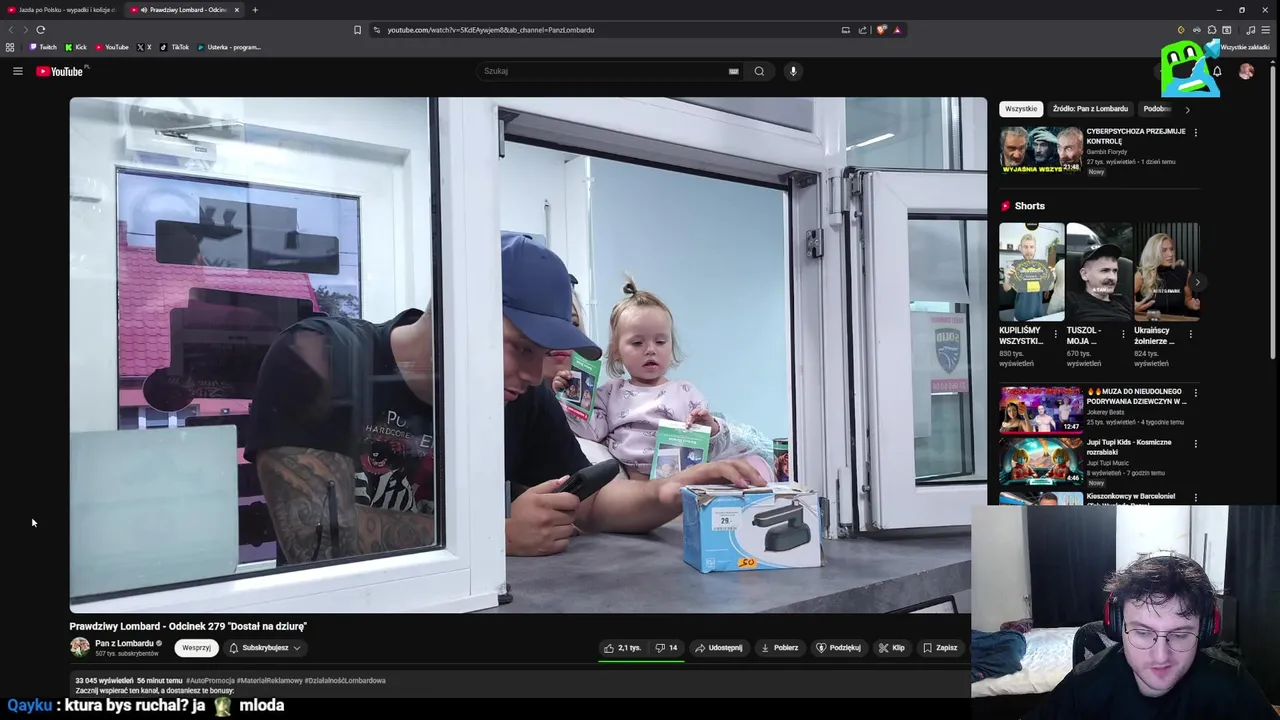Start voice search with microphone icon
The image size is (1280, 720).
point(793,71)
